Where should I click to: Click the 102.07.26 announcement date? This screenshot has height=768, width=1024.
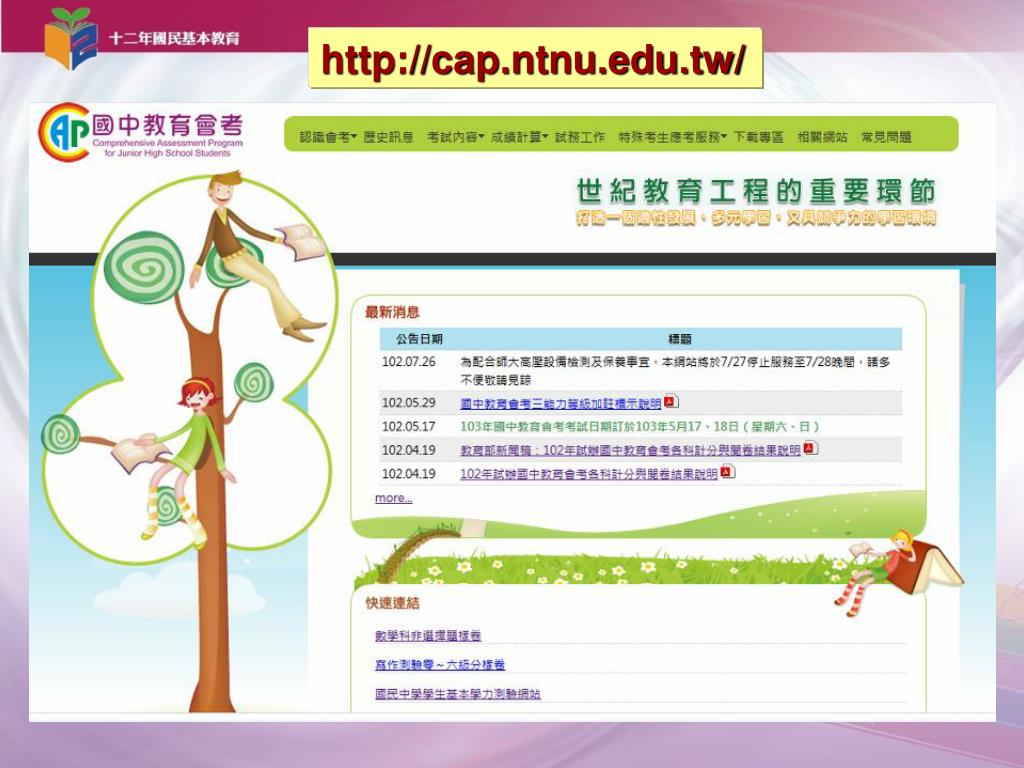(409, 362)
